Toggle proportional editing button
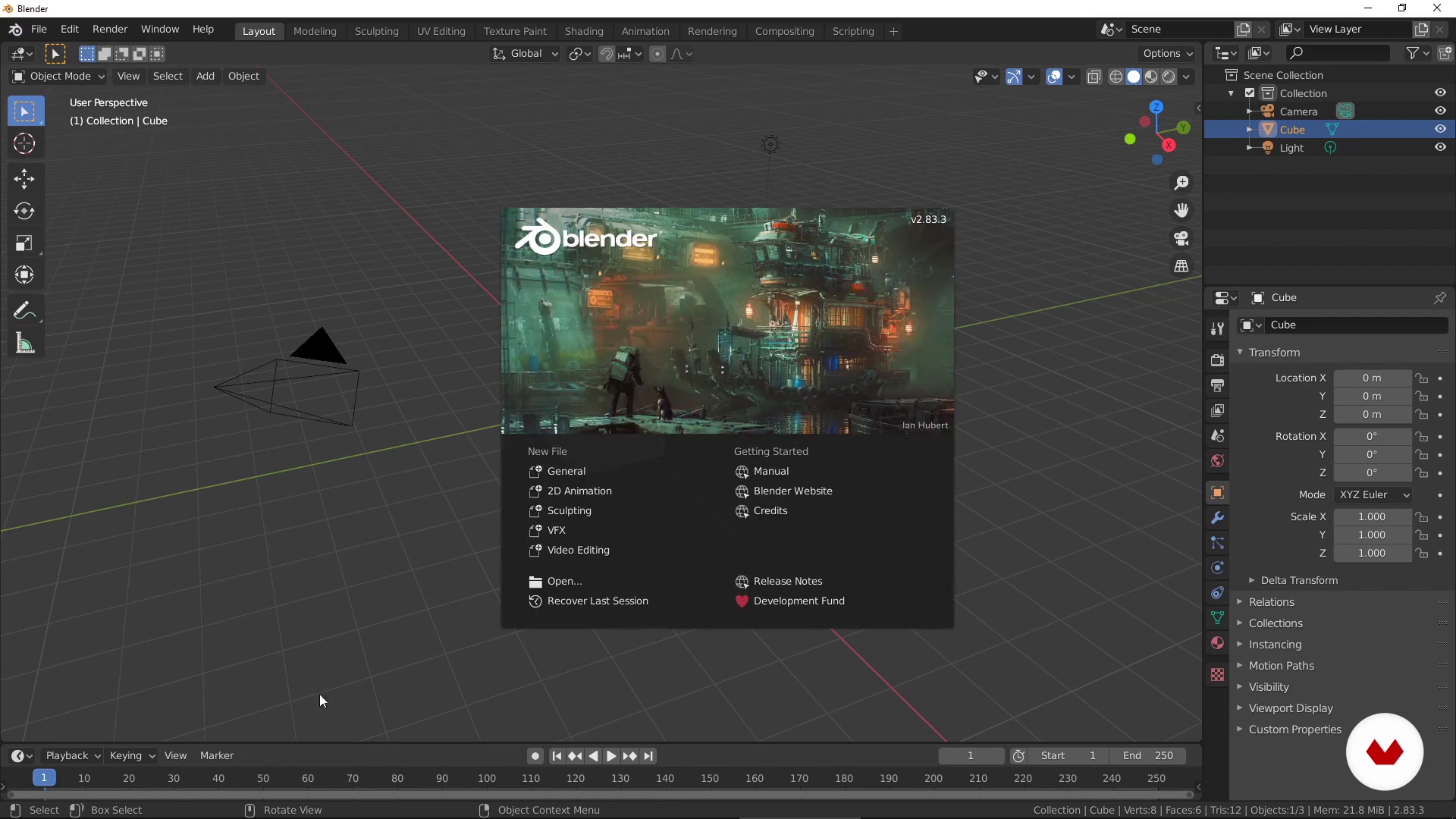1456x819 pixels. 657,54
